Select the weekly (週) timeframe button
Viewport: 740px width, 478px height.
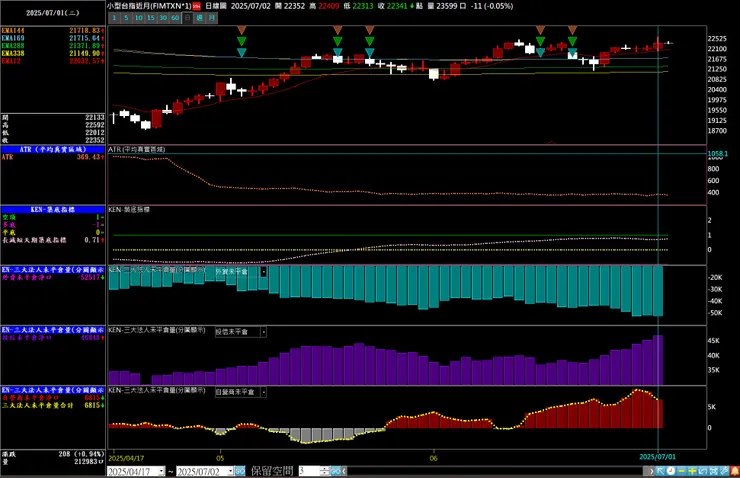click(200, 18)
